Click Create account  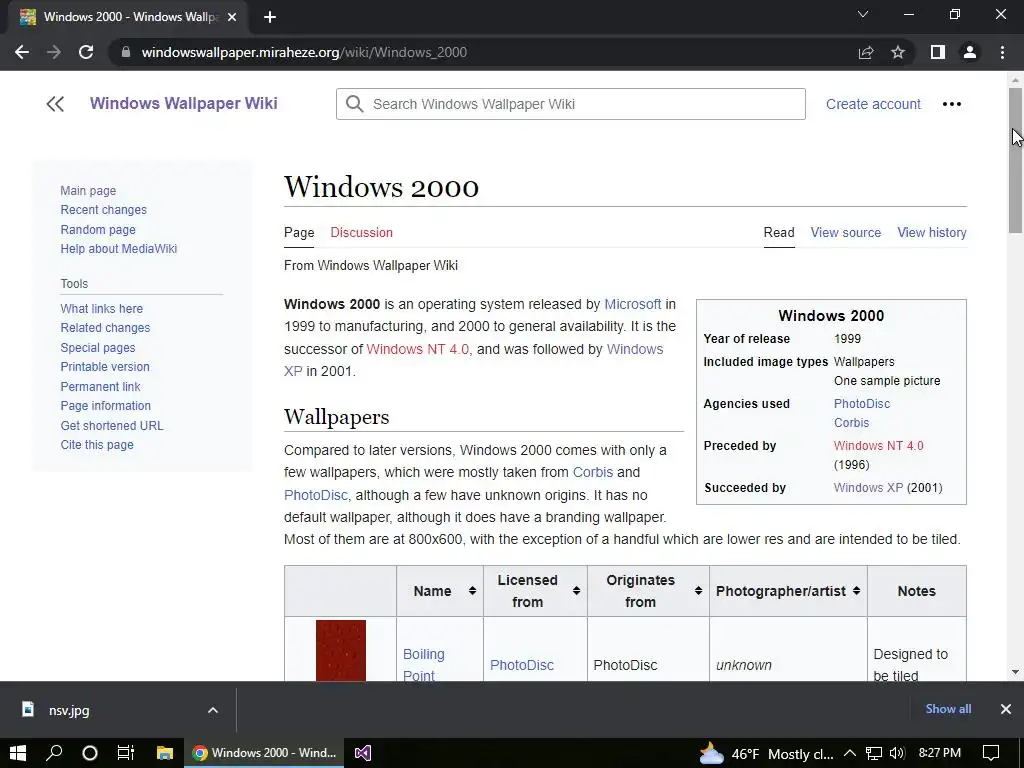pyautogui.click(x=873, y=104)
